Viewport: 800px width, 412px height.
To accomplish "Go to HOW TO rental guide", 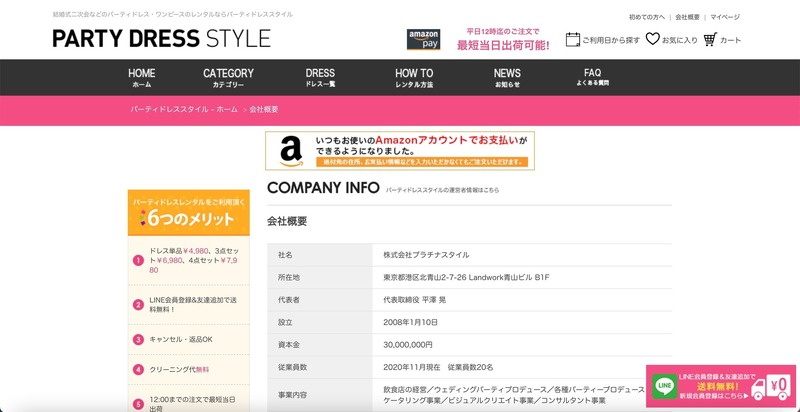I will pyautogui.click(x=414, y=78).
